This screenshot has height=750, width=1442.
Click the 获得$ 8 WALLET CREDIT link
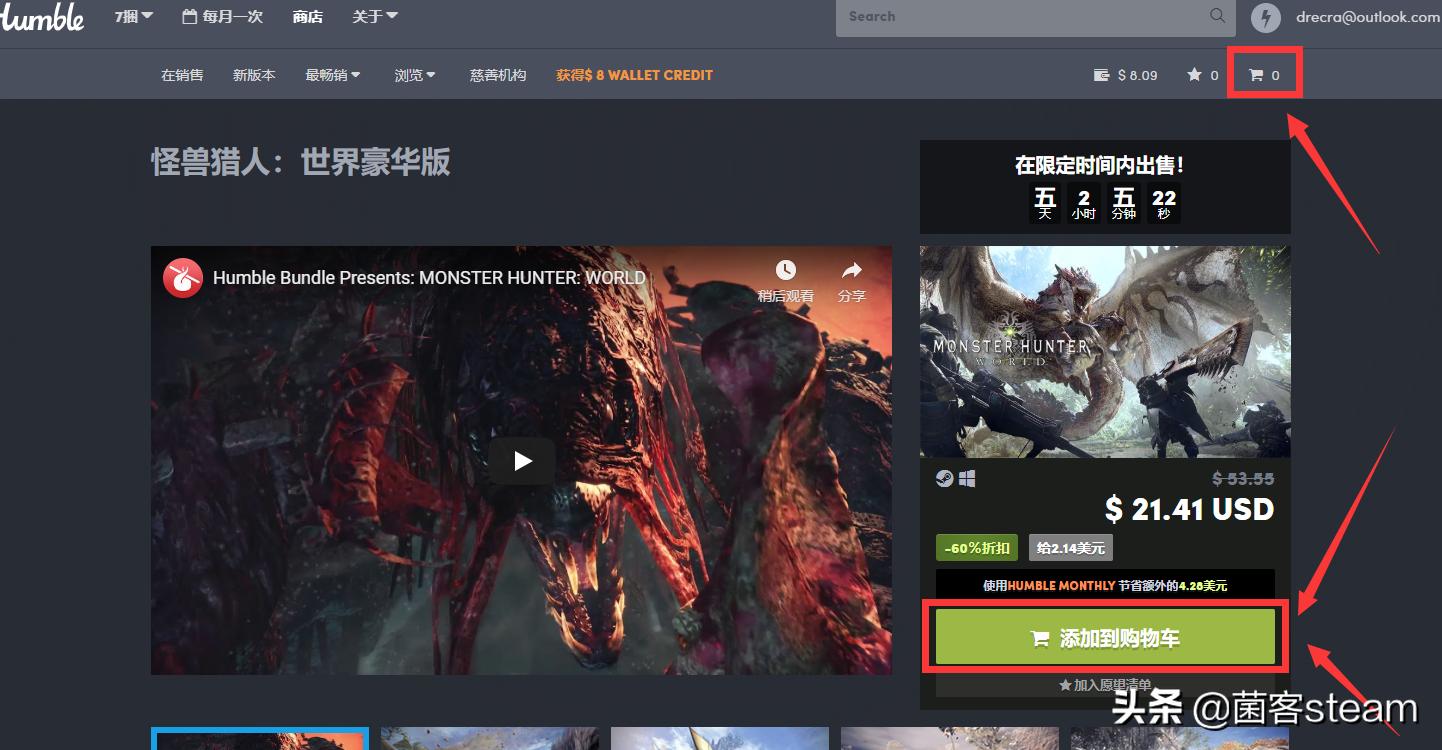[635, 75]
